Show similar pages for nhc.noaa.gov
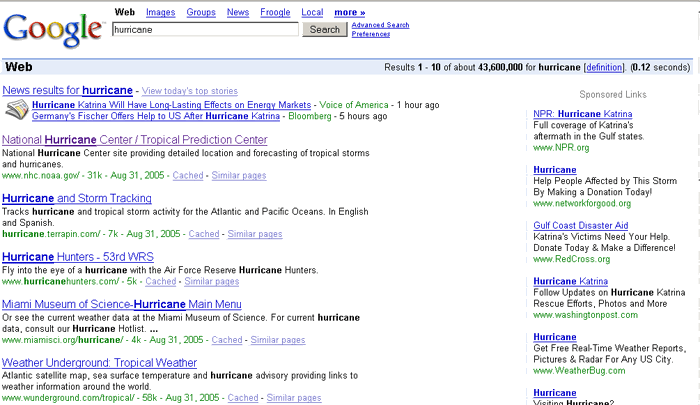 coord(239,175)
